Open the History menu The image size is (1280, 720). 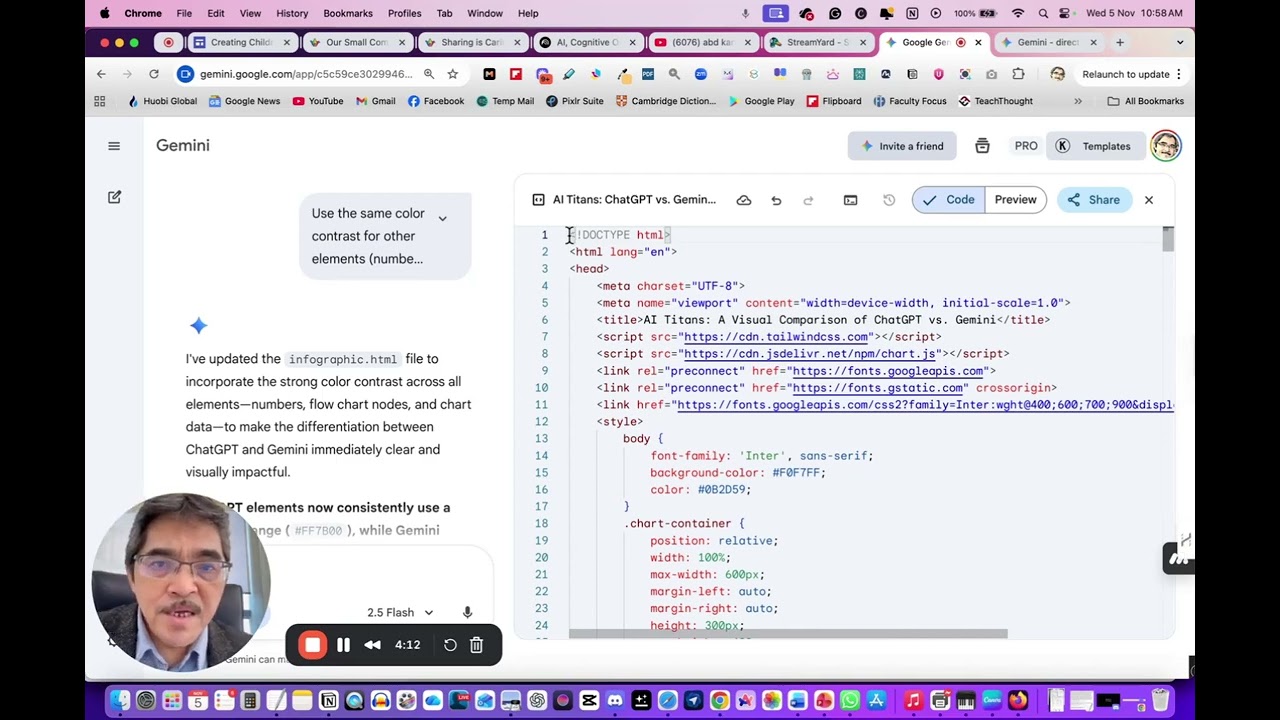tap(292, 13)
